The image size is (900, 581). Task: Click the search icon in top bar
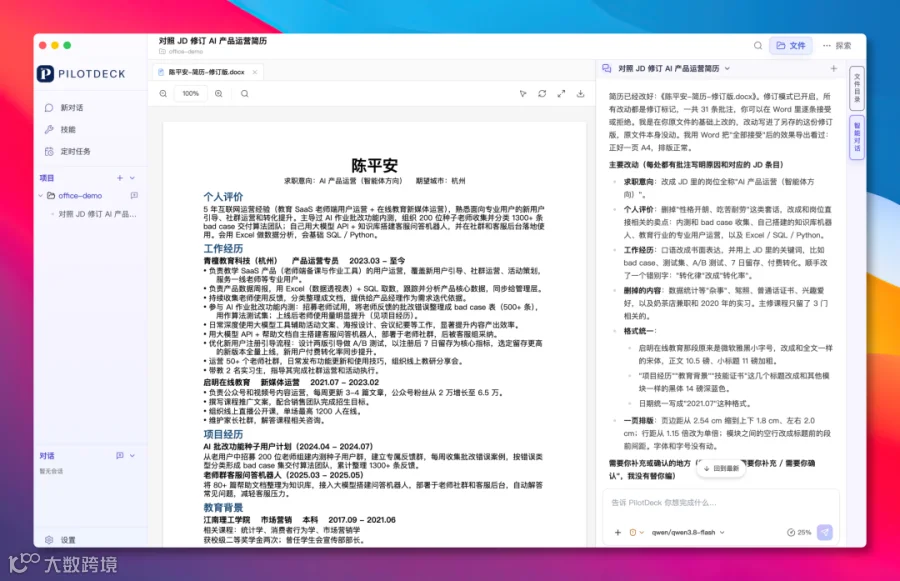758,45
